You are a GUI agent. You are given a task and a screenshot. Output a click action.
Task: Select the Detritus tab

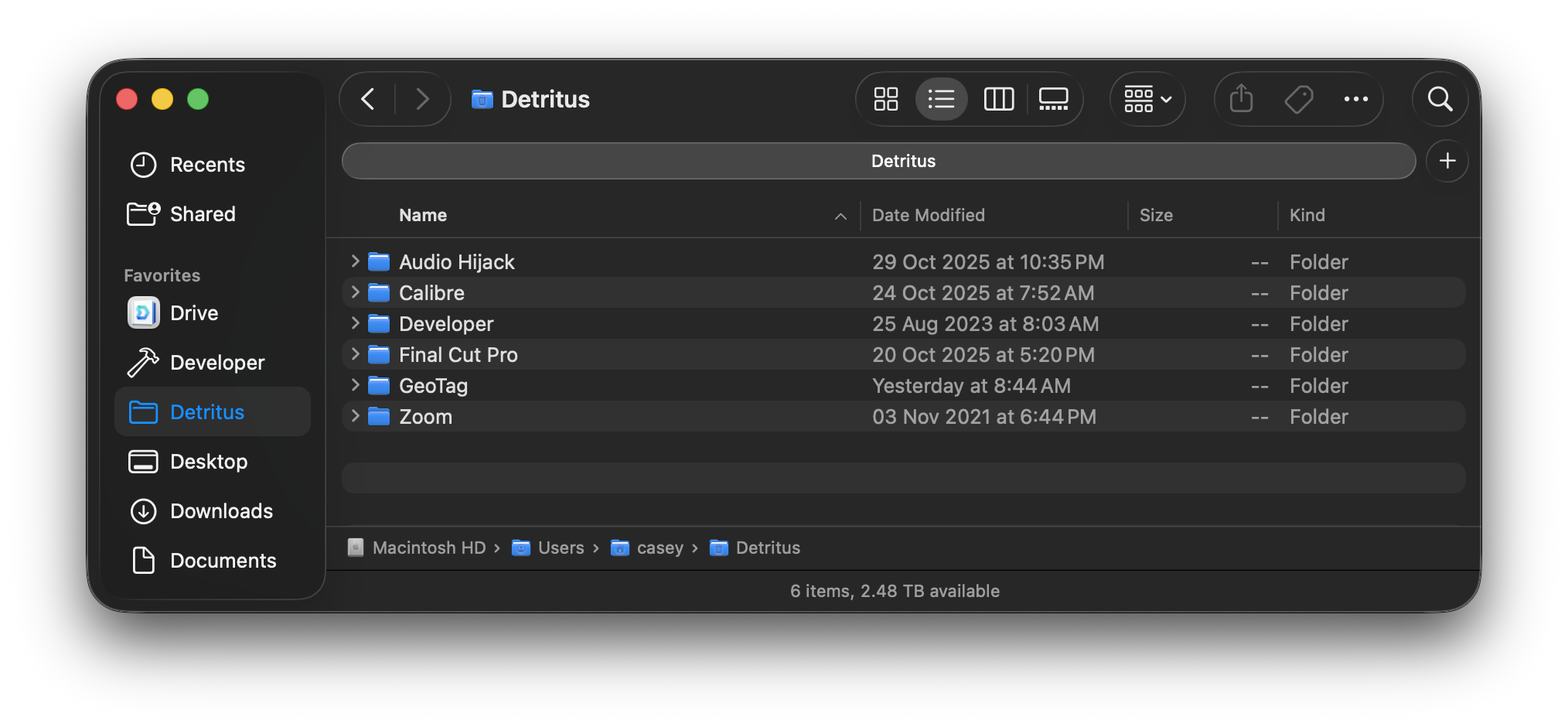pos(878,161)
